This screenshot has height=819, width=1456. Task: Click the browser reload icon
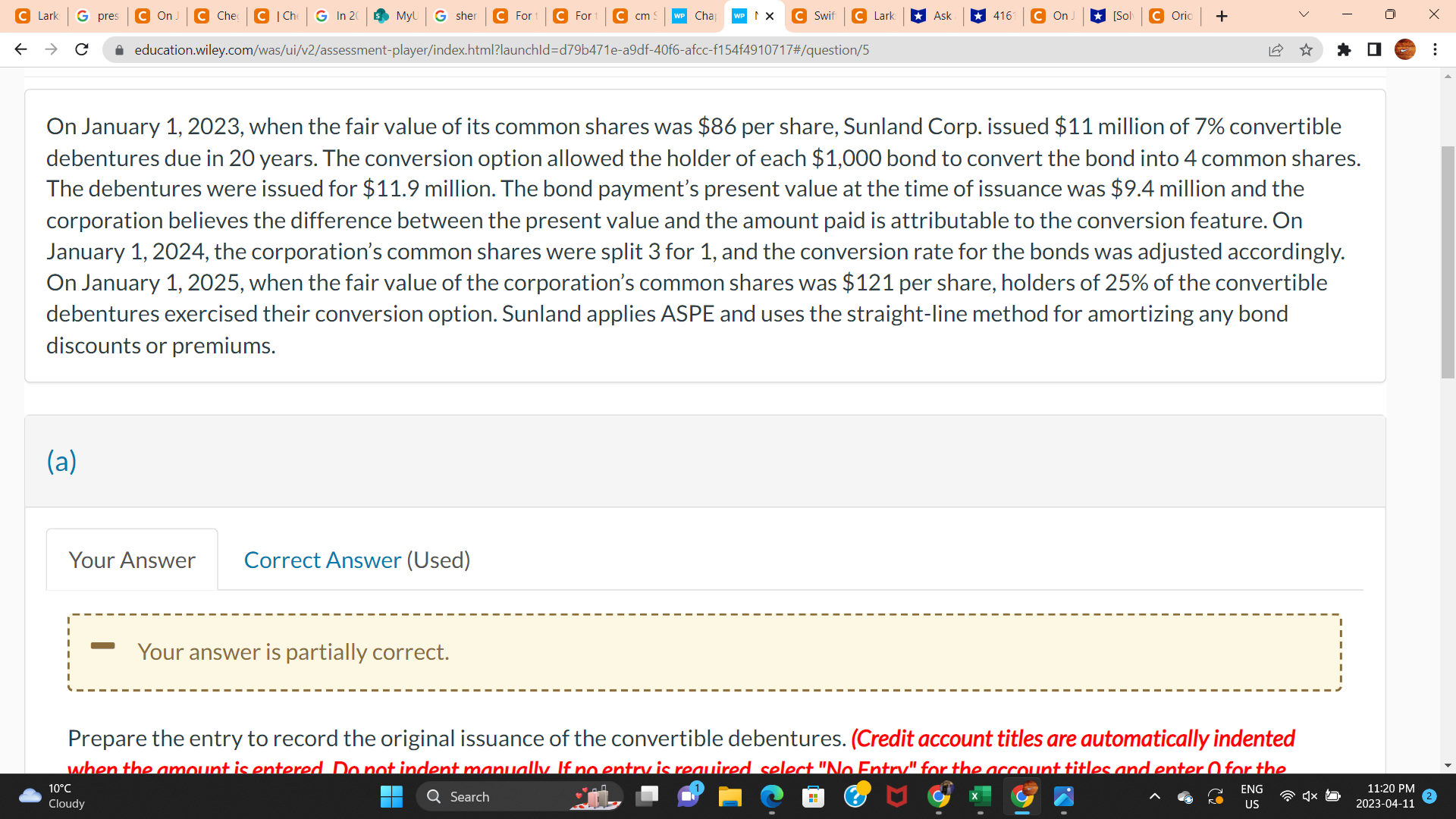[x=82, y=50]
